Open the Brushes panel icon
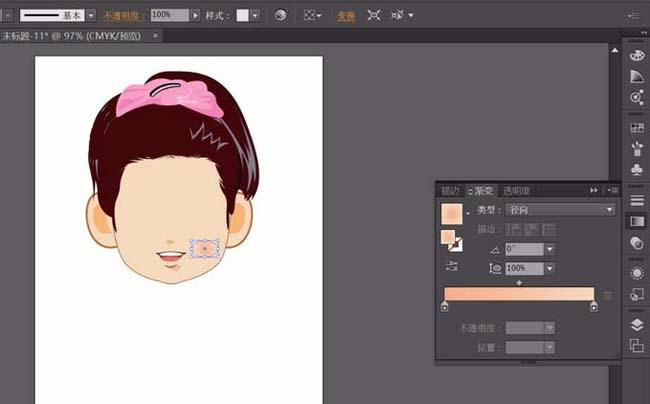 pyautogui.click(x=636, y=149)
